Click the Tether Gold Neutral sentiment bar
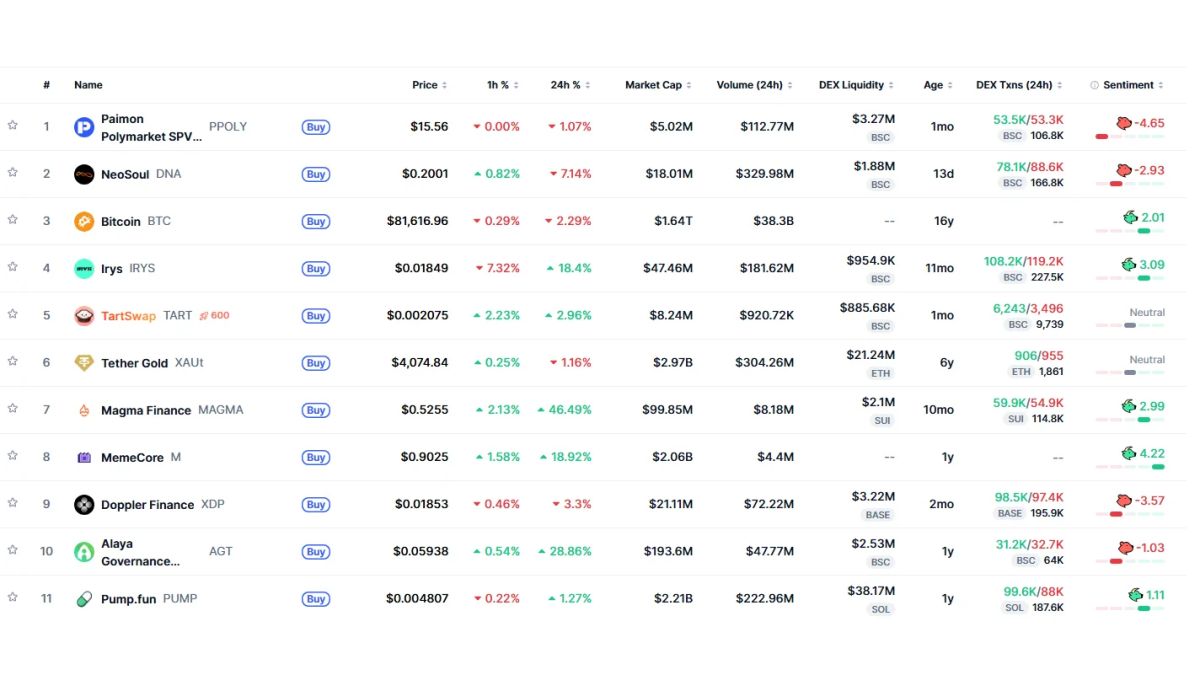Viewport: 1200px width, 675px height. [x=1130, y=372]
